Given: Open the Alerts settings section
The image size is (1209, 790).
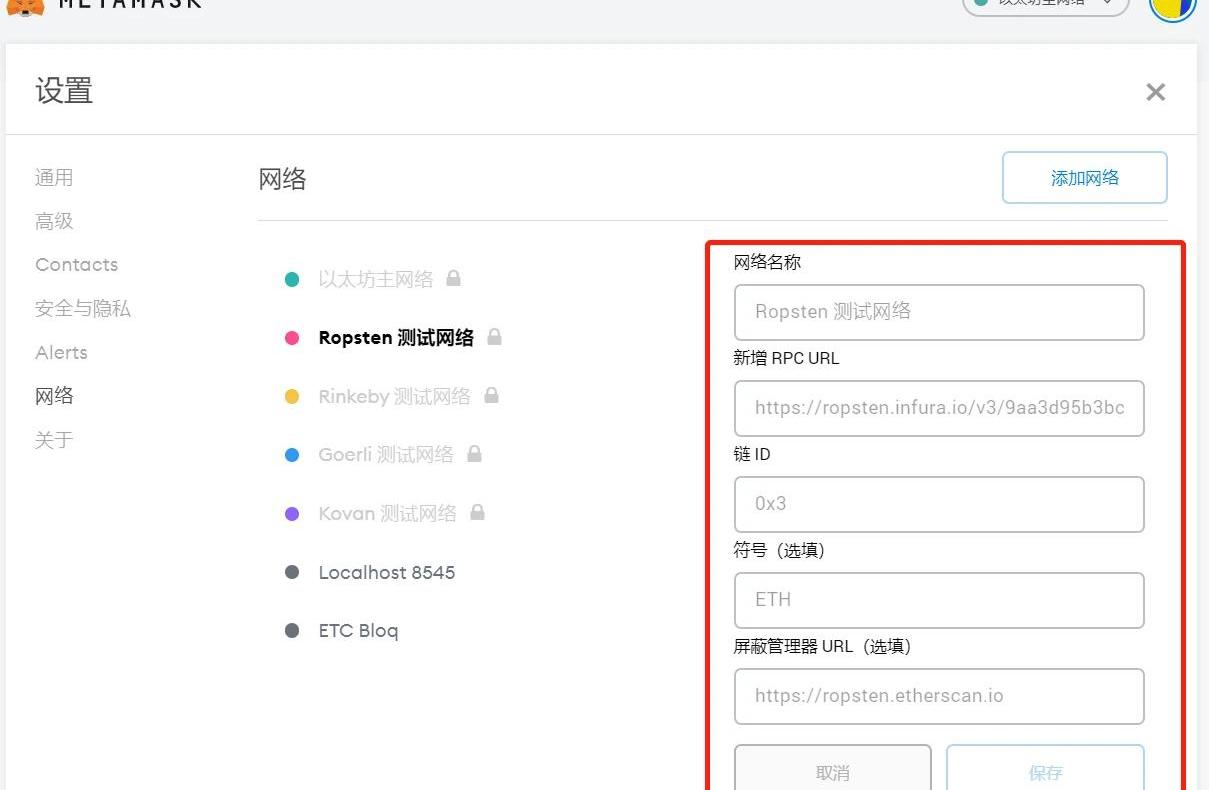Looking at the screenshot, I should [x=61, y=352].
